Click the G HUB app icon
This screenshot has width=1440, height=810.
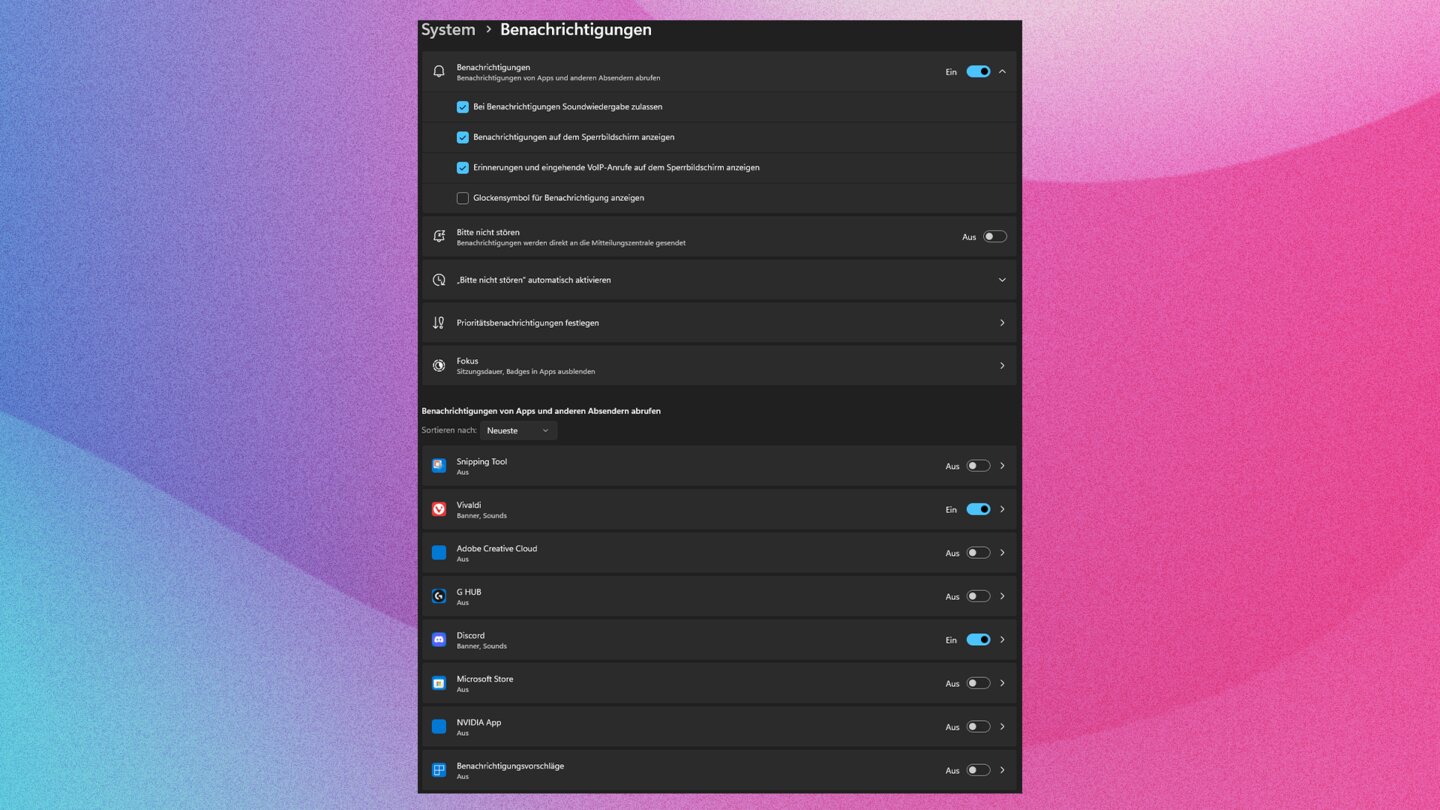(x=438, y=596)
